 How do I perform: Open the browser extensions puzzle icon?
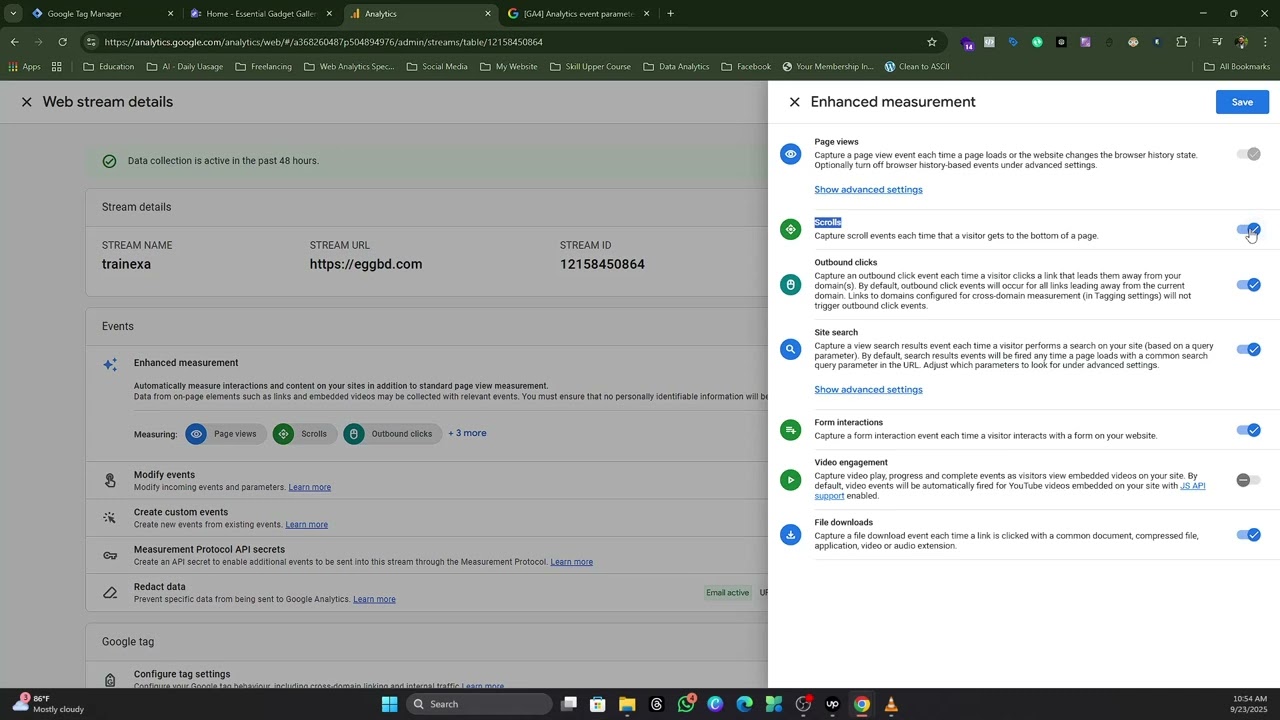[1181, 42]
